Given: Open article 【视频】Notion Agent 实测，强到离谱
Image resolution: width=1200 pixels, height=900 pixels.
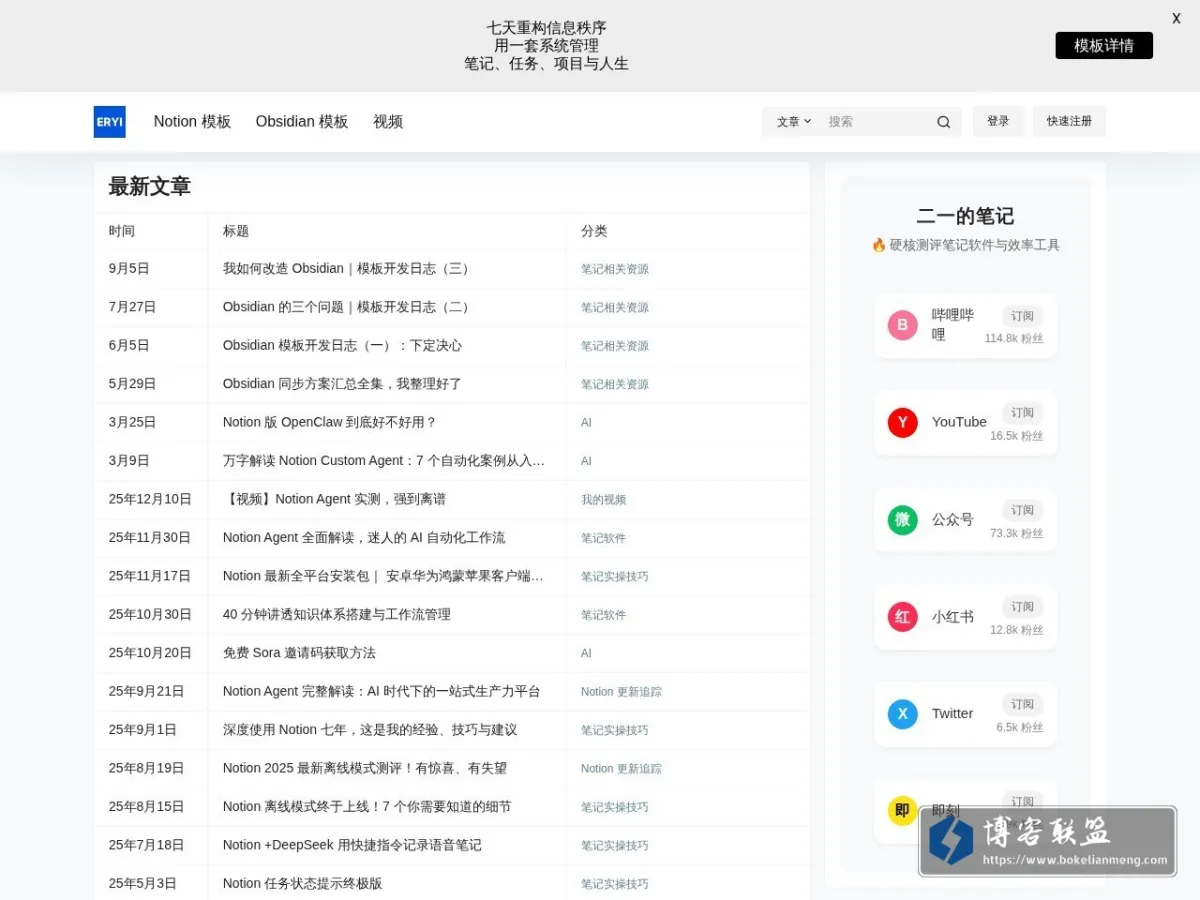Looking at the screenshot, I should point(334,500).
